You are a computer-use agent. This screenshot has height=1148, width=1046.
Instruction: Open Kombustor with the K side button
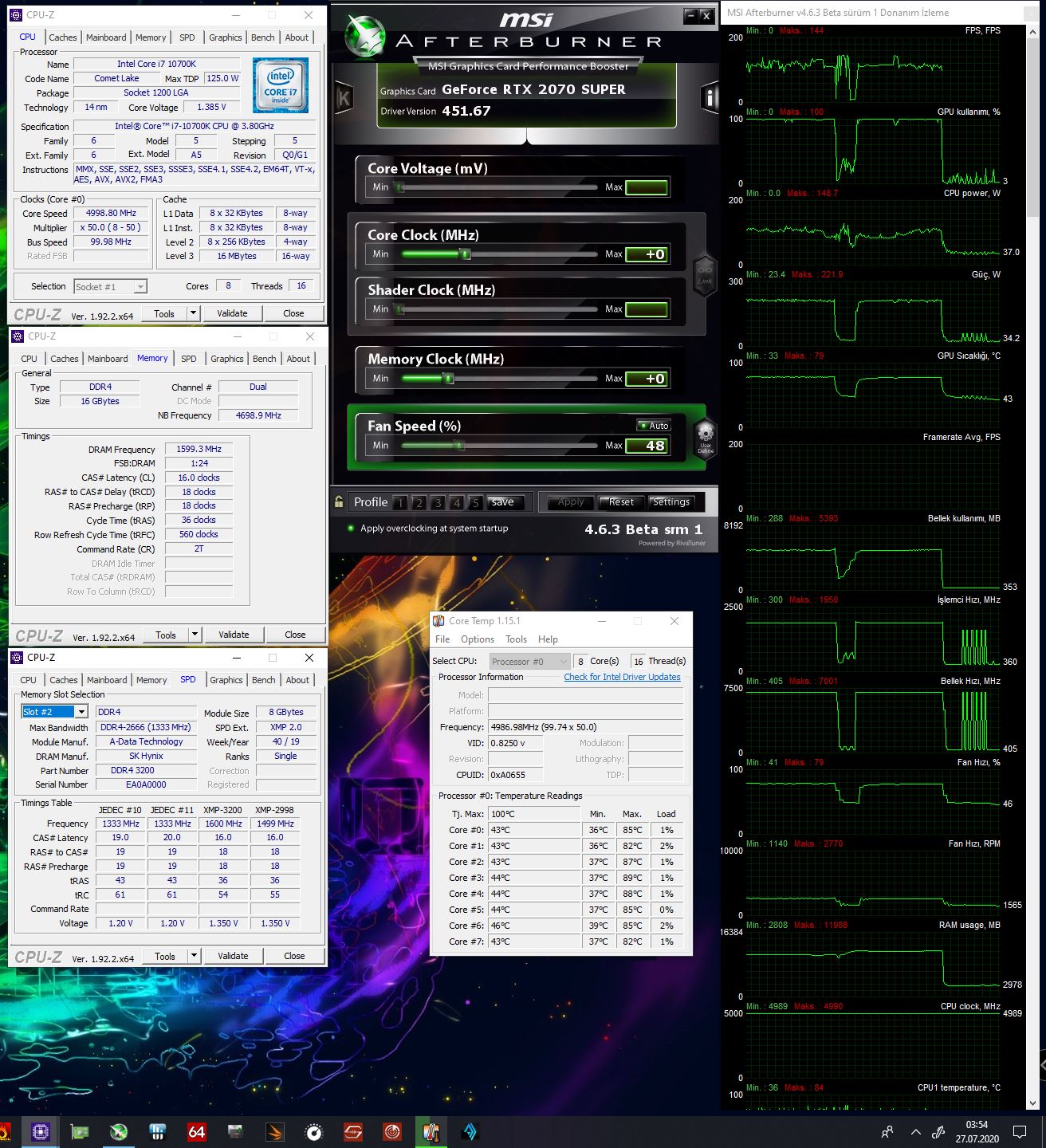[x=344, y=99]
